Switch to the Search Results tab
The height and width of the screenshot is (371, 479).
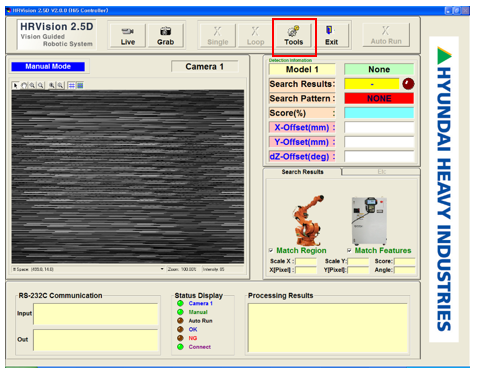(x=302, y=172)
